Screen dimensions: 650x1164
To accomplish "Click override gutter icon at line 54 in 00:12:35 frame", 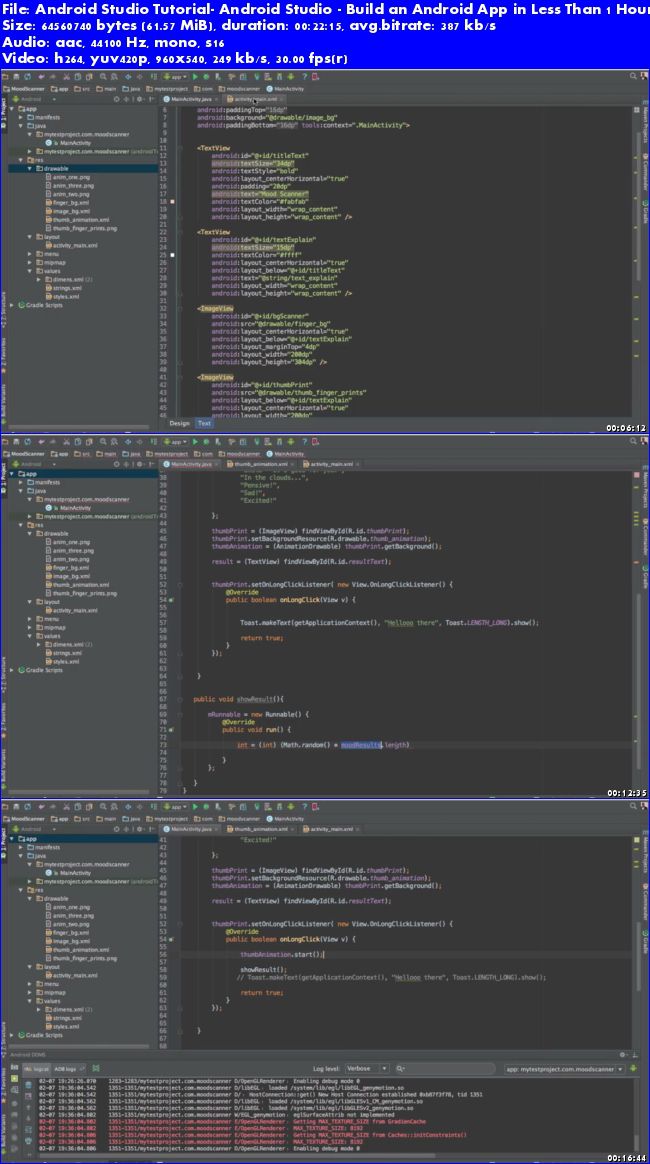I will click(172, 599).
